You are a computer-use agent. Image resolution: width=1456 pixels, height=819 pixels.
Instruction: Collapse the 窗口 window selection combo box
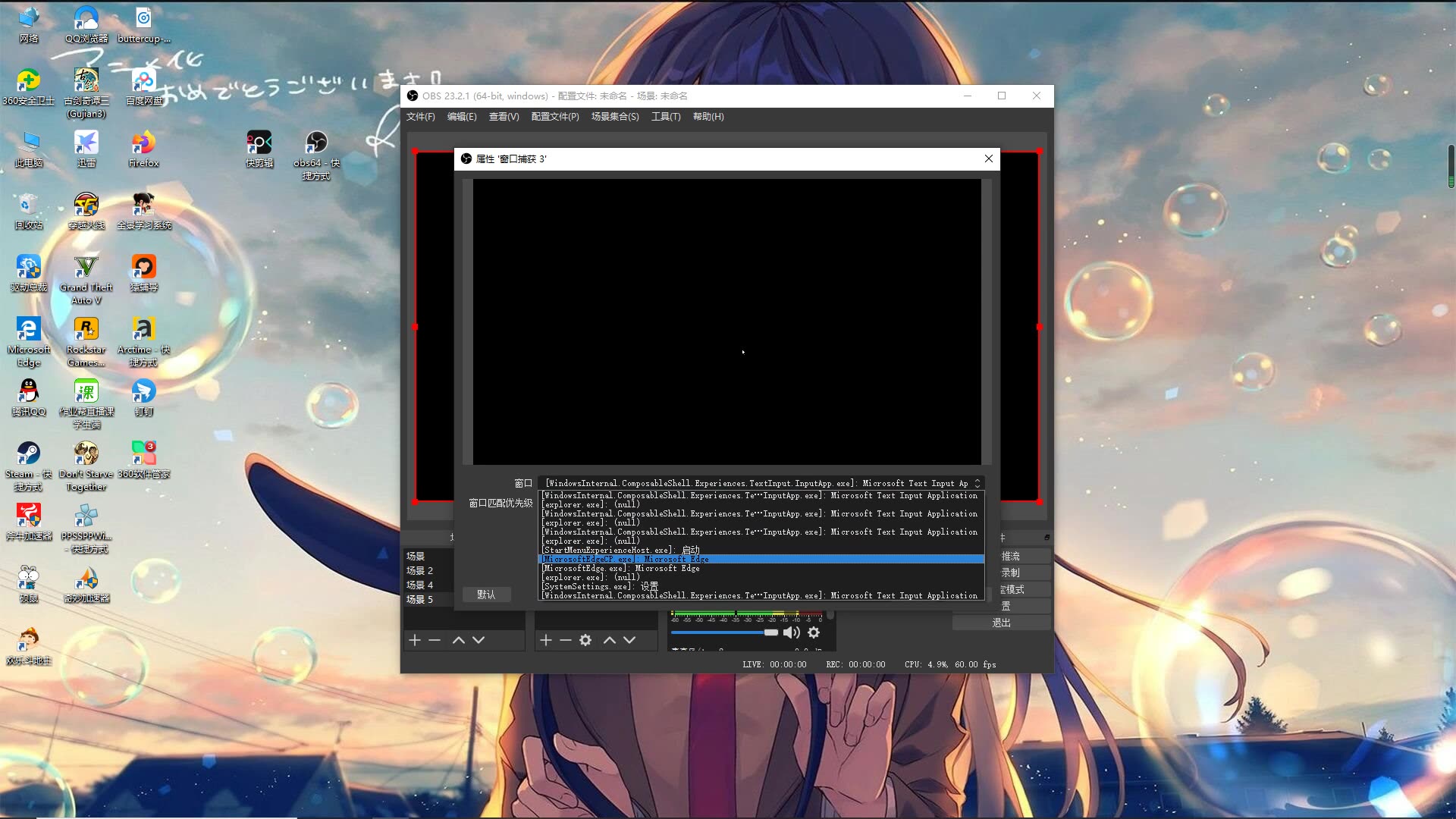(x=761, y=483)
